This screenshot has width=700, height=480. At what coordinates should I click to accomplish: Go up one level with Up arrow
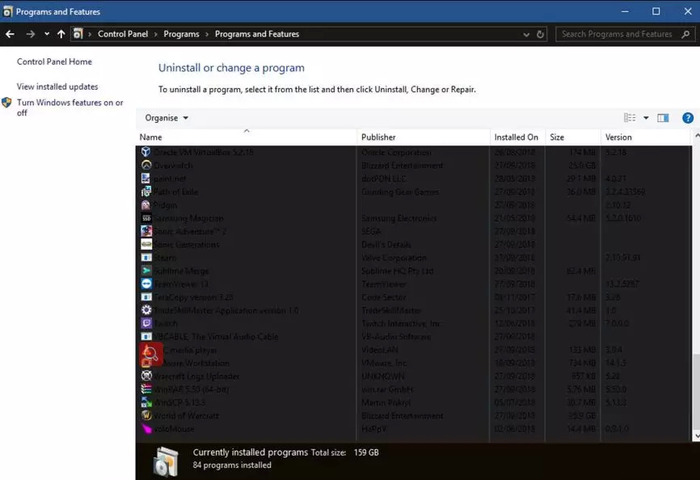61,34
